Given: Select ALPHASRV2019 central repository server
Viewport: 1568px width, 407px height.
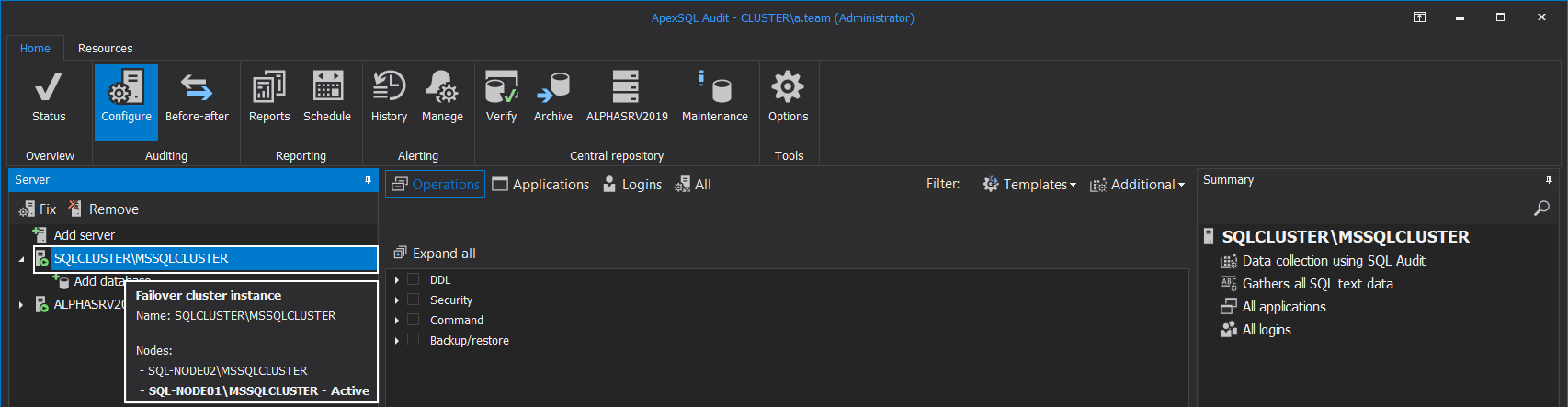Looking at the screenshot, I should pyautogui.click(x=627, y=97).
